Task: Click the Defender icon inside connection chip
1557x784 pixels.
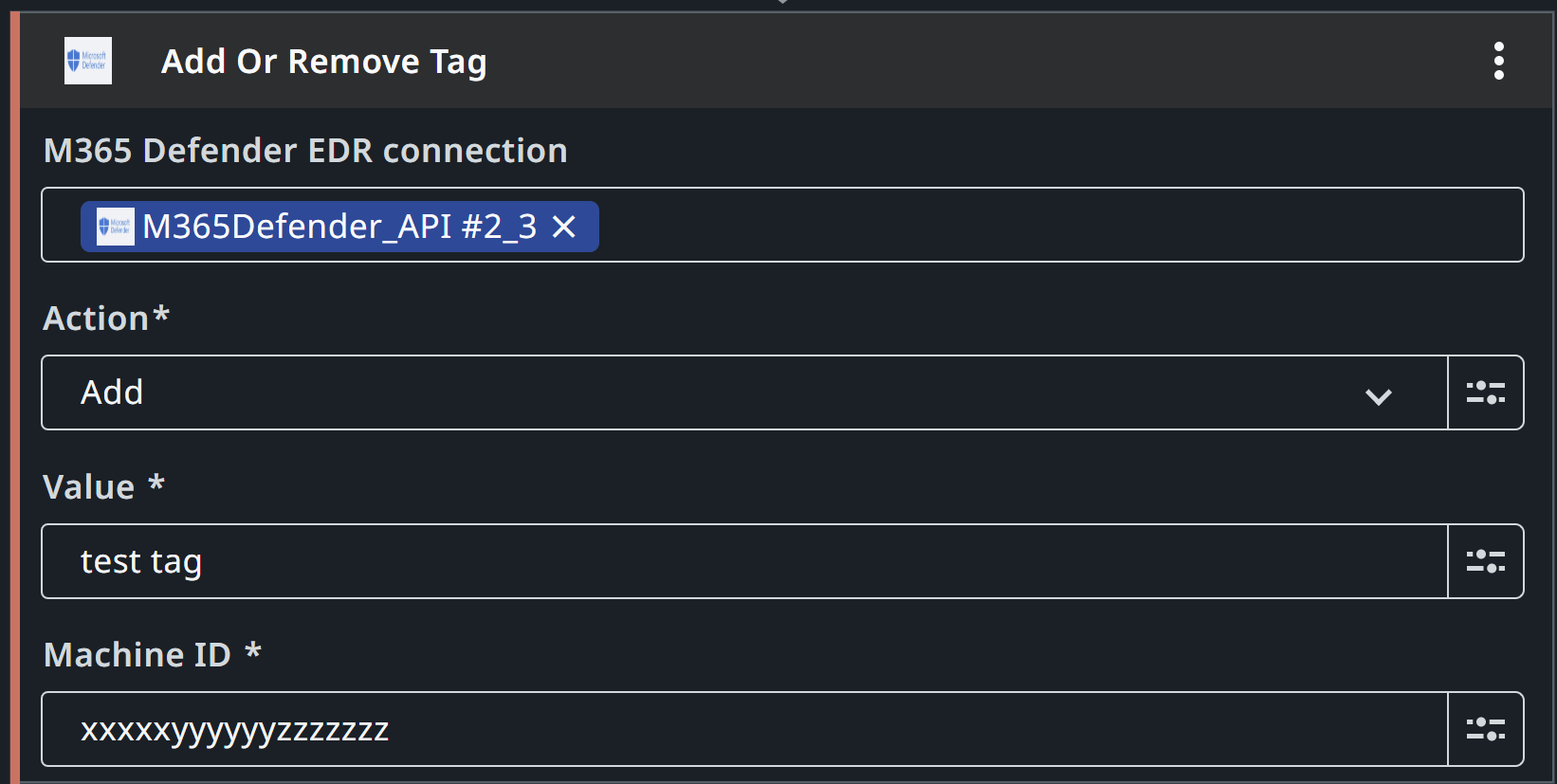Action: pyautogui.click(x=116, y=227)
